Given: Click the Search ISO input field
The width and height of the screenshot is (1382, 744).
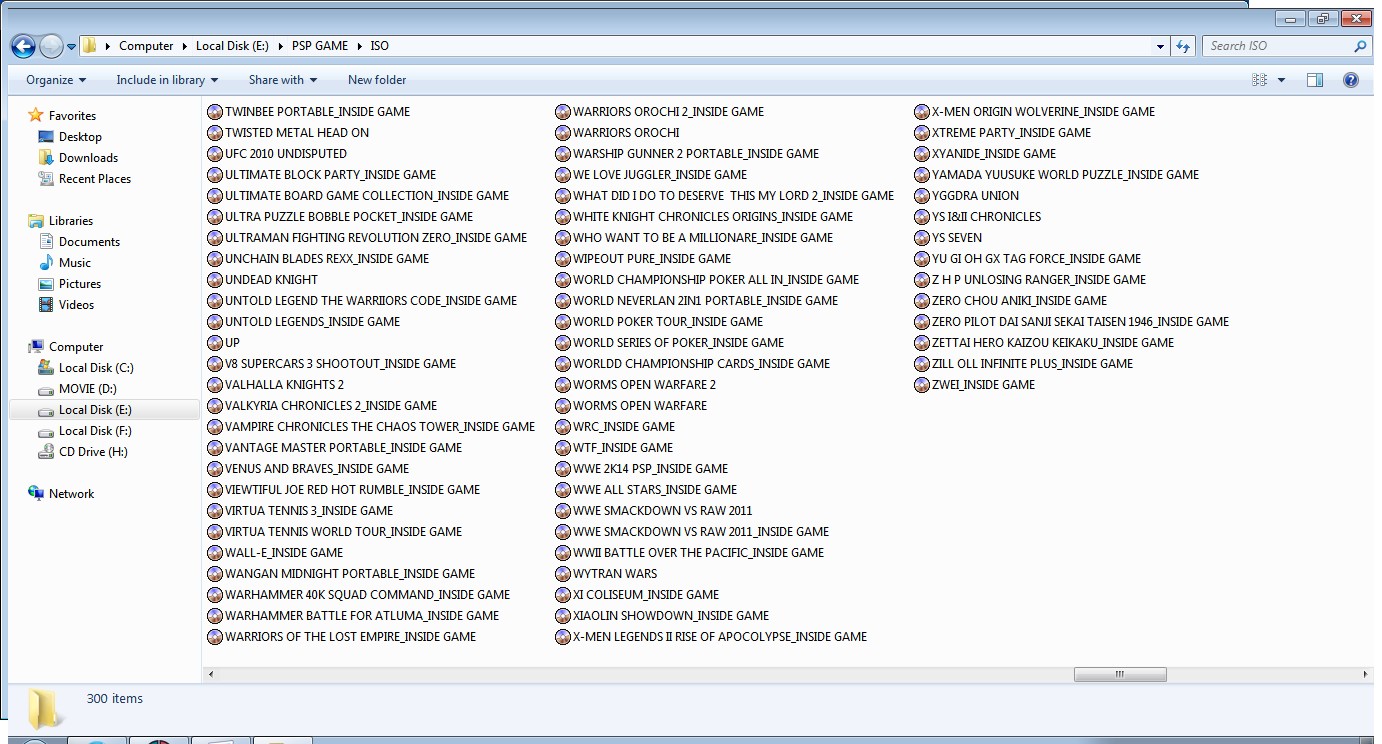Looking at the screenshot, I should tap(1276, 46).
